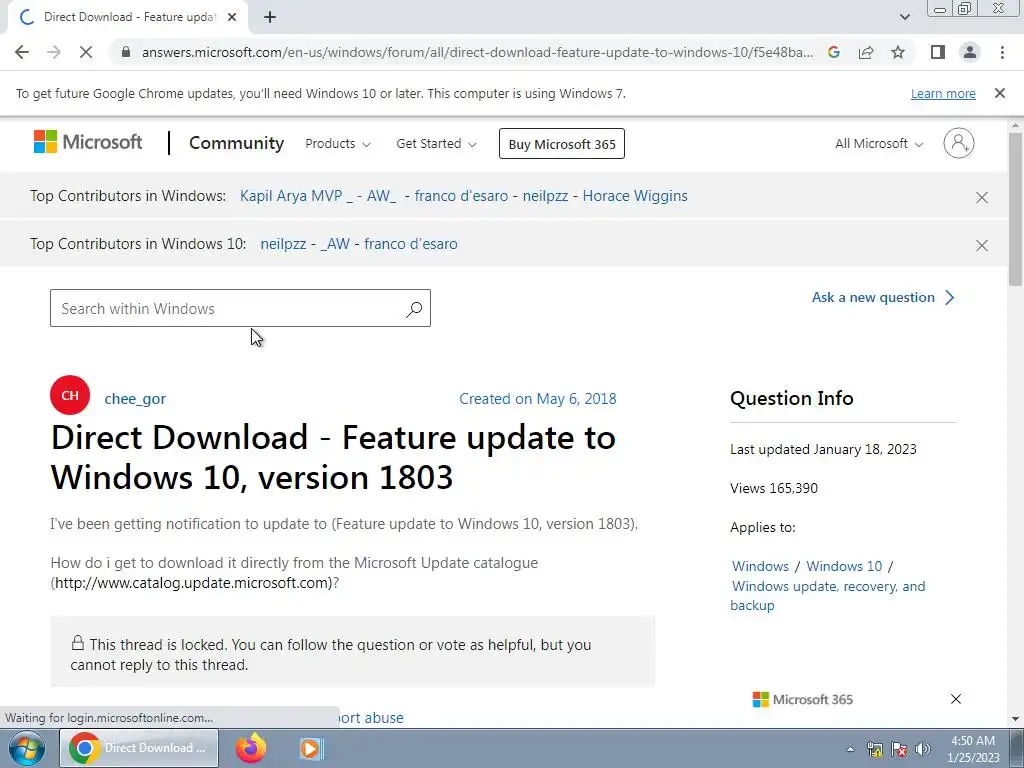1024x768 pixels.
Task: Close the Top Contributors in Windows banner
Action: [982, 197]
